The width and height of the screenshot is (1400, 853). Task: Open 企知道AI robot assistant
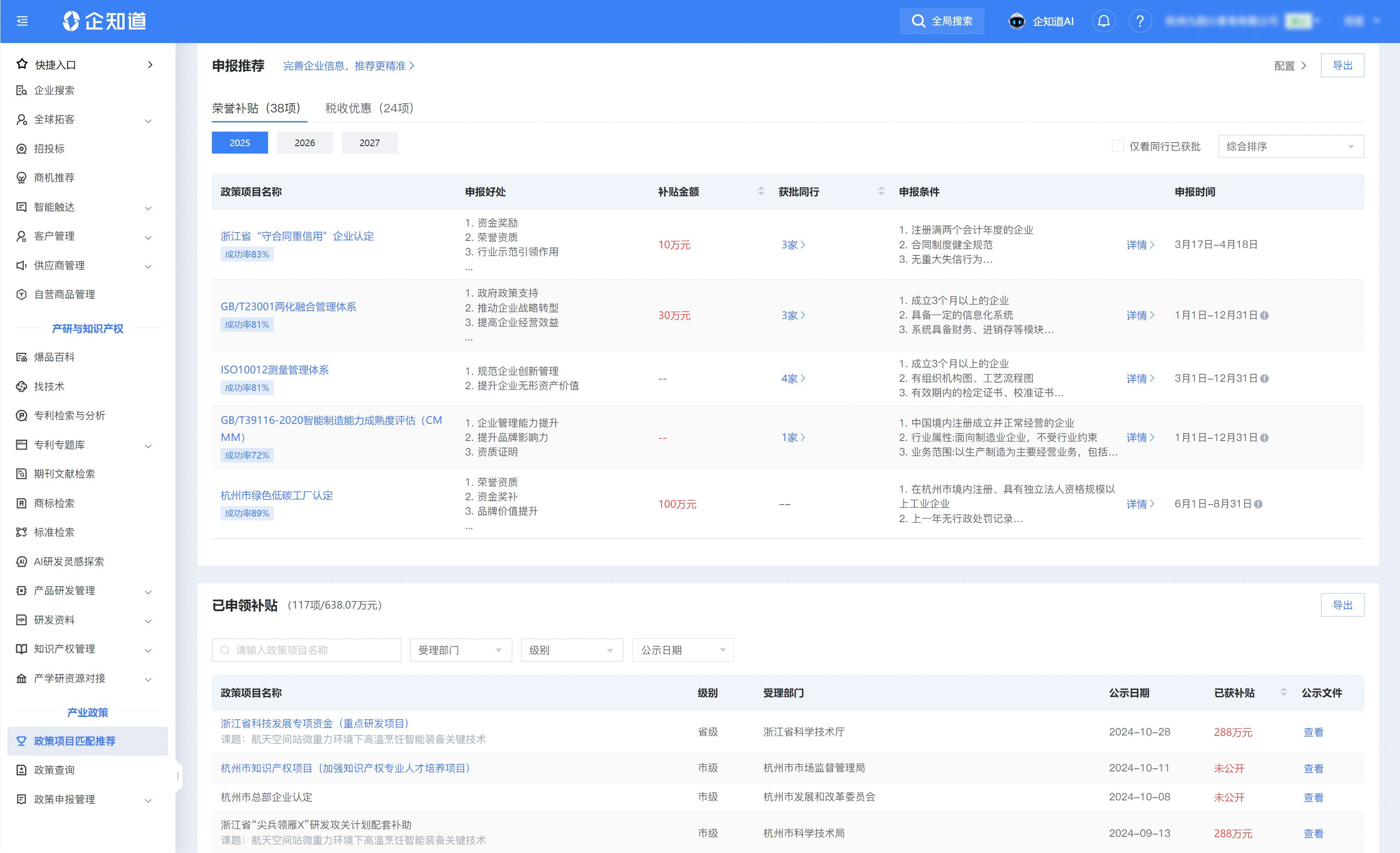(x=1041, y=21)
